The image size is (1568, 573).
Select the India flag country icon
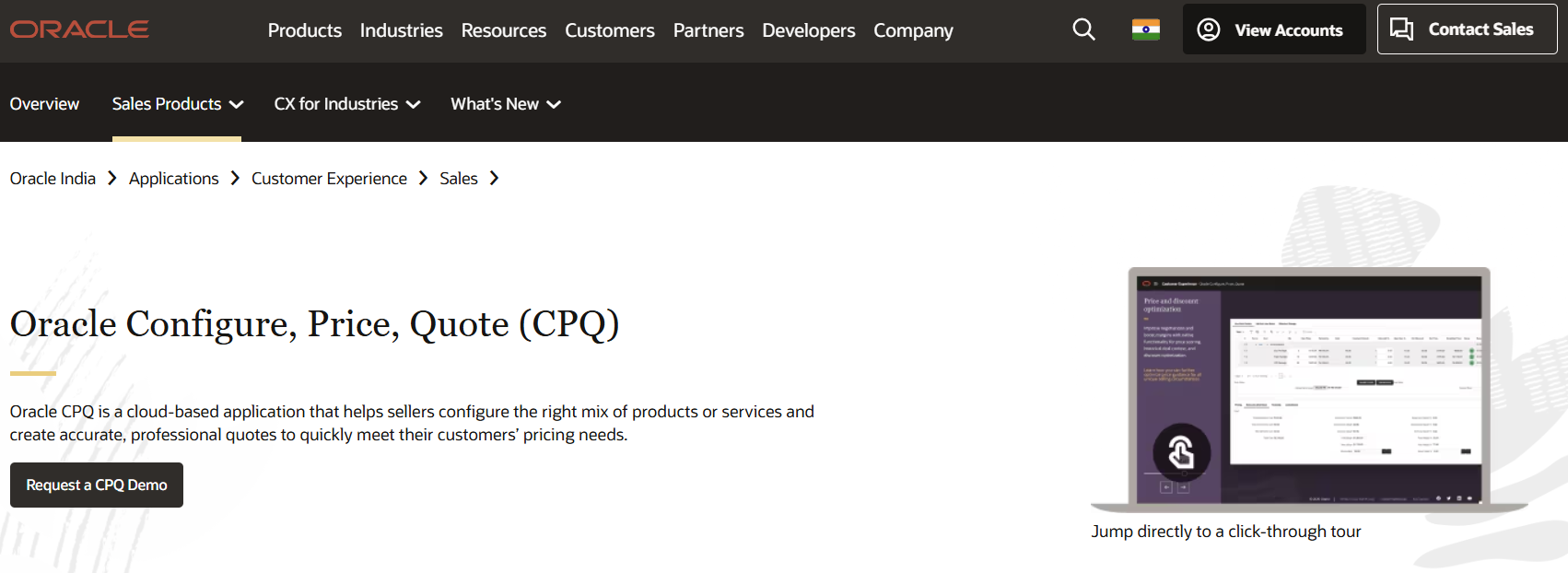tap(1146, 29)
